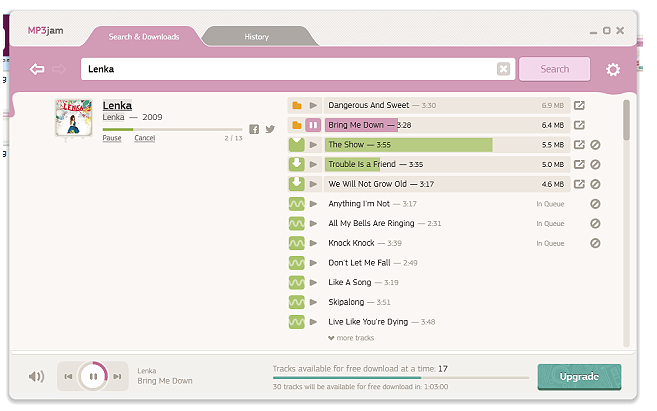The width and height of the screenshot is (657, 411).
Task: Click the Upgrade button
Action: click(x=579, y=377)
